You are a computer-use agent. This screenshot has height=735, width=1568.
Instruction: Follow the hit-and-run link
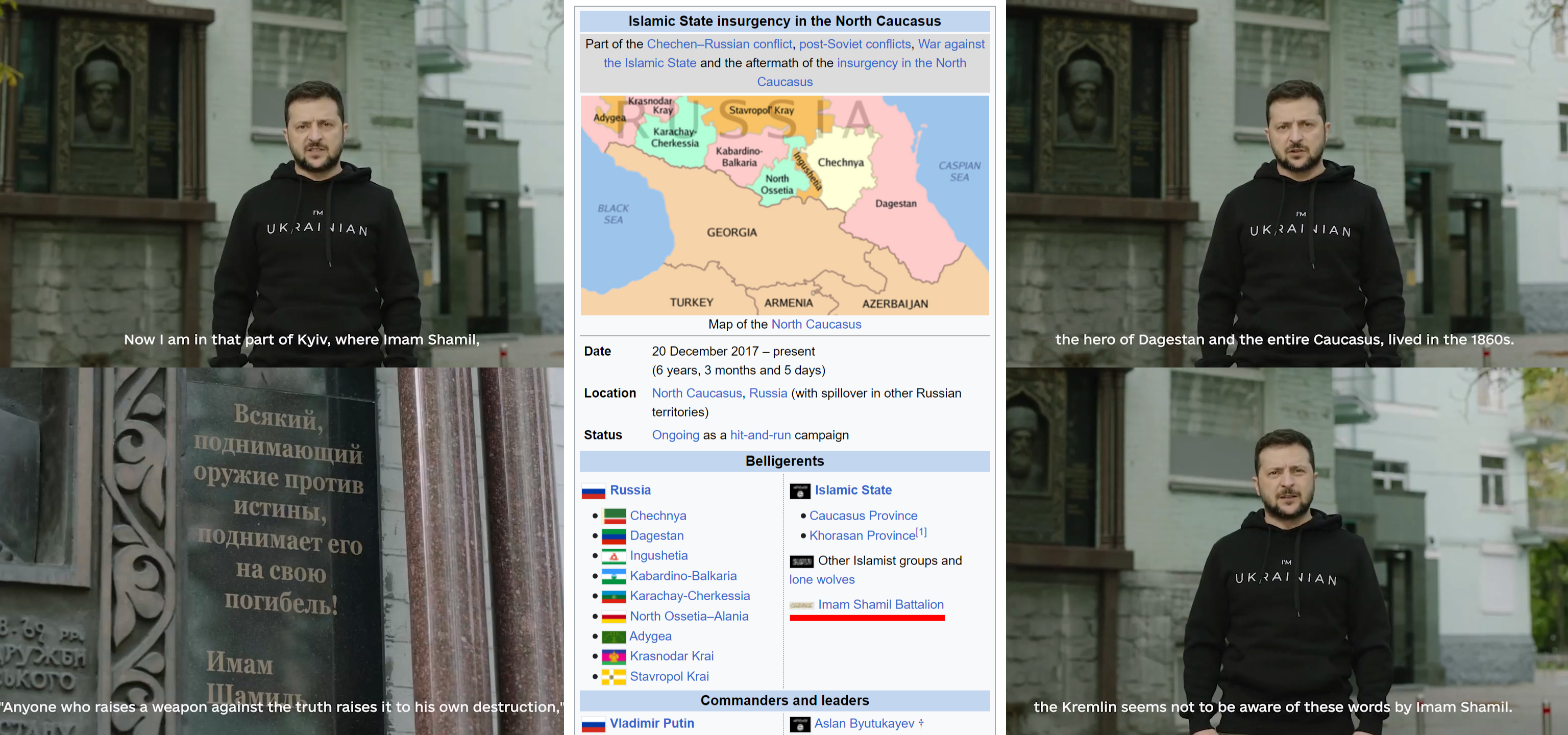pos(759,435)
